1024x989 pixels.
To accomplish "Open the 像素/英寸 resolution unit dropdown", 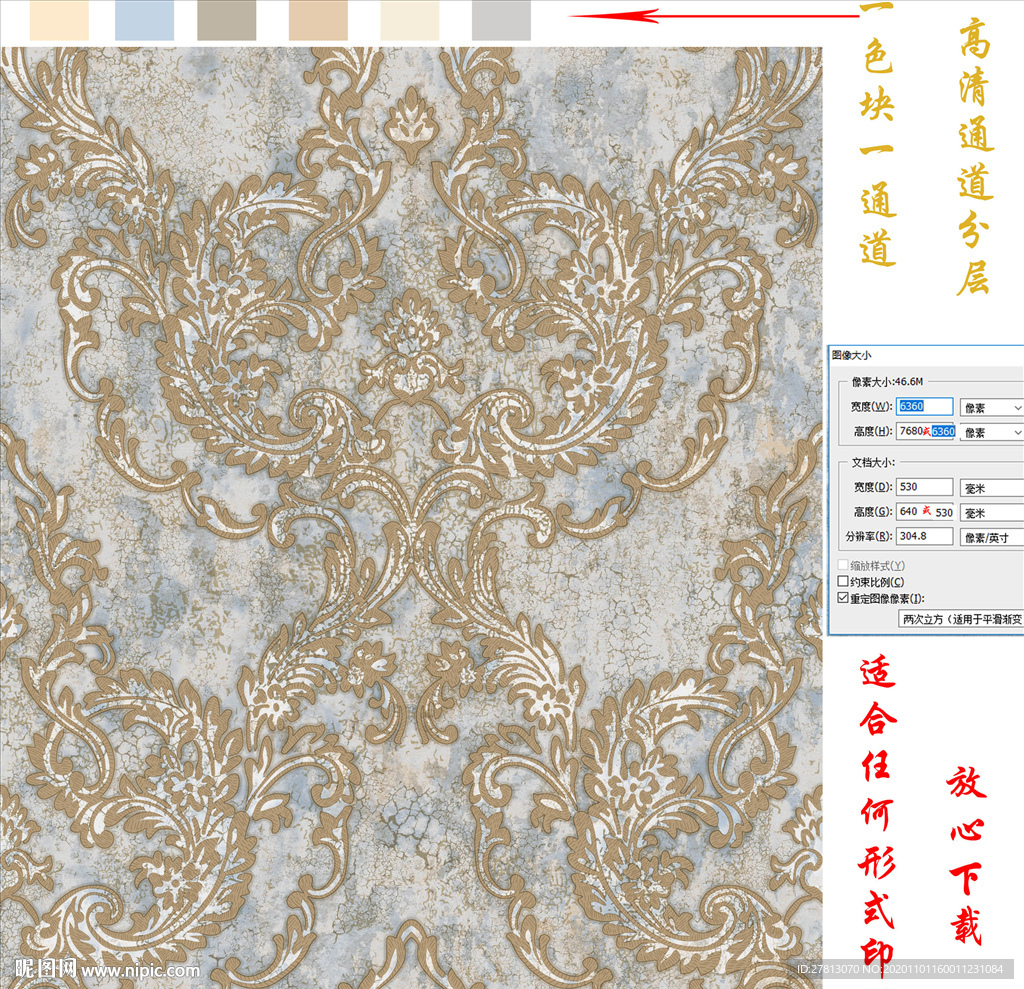I will (x=991, y=538).
